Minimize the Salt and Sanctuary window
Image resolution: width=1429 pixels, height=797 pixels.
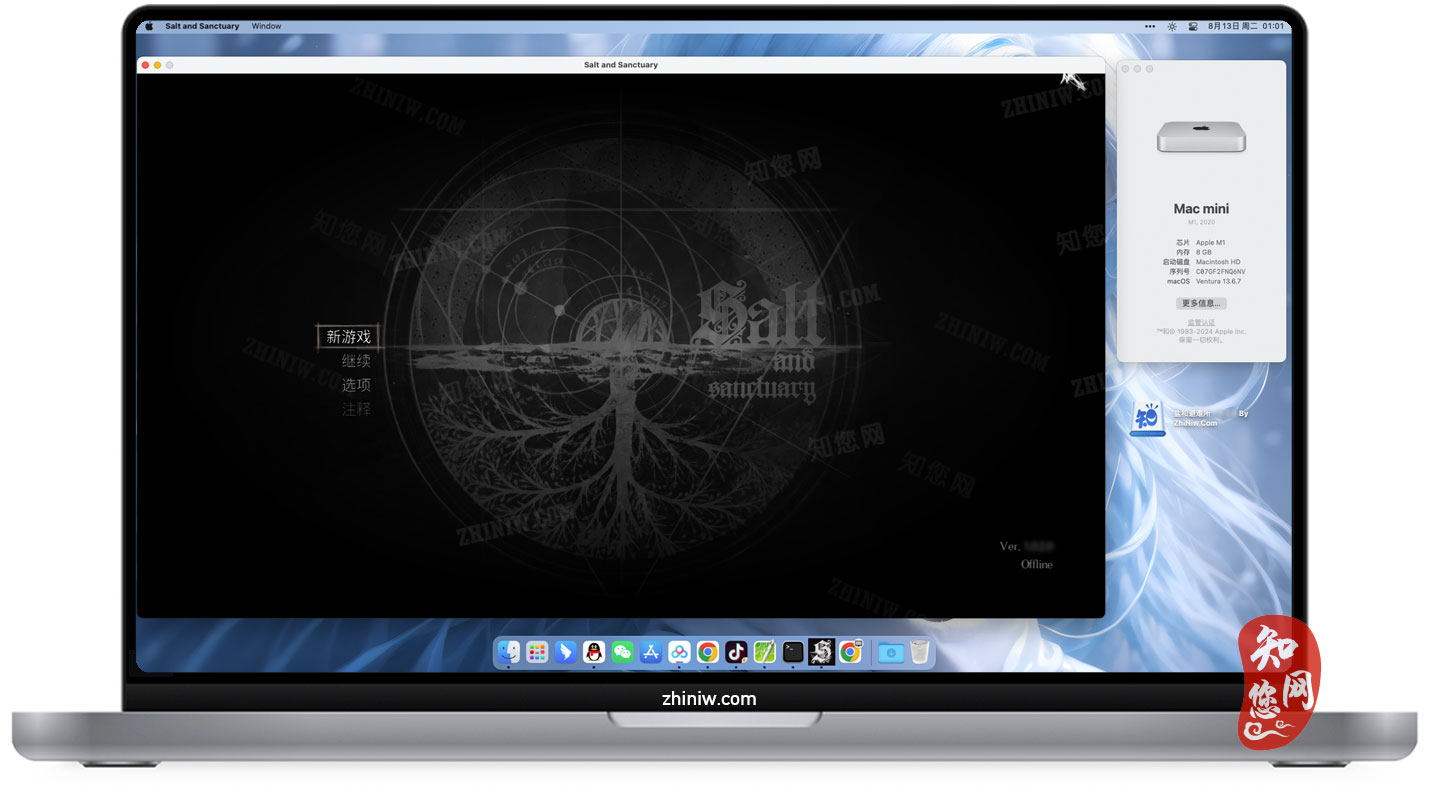(157, 65)
